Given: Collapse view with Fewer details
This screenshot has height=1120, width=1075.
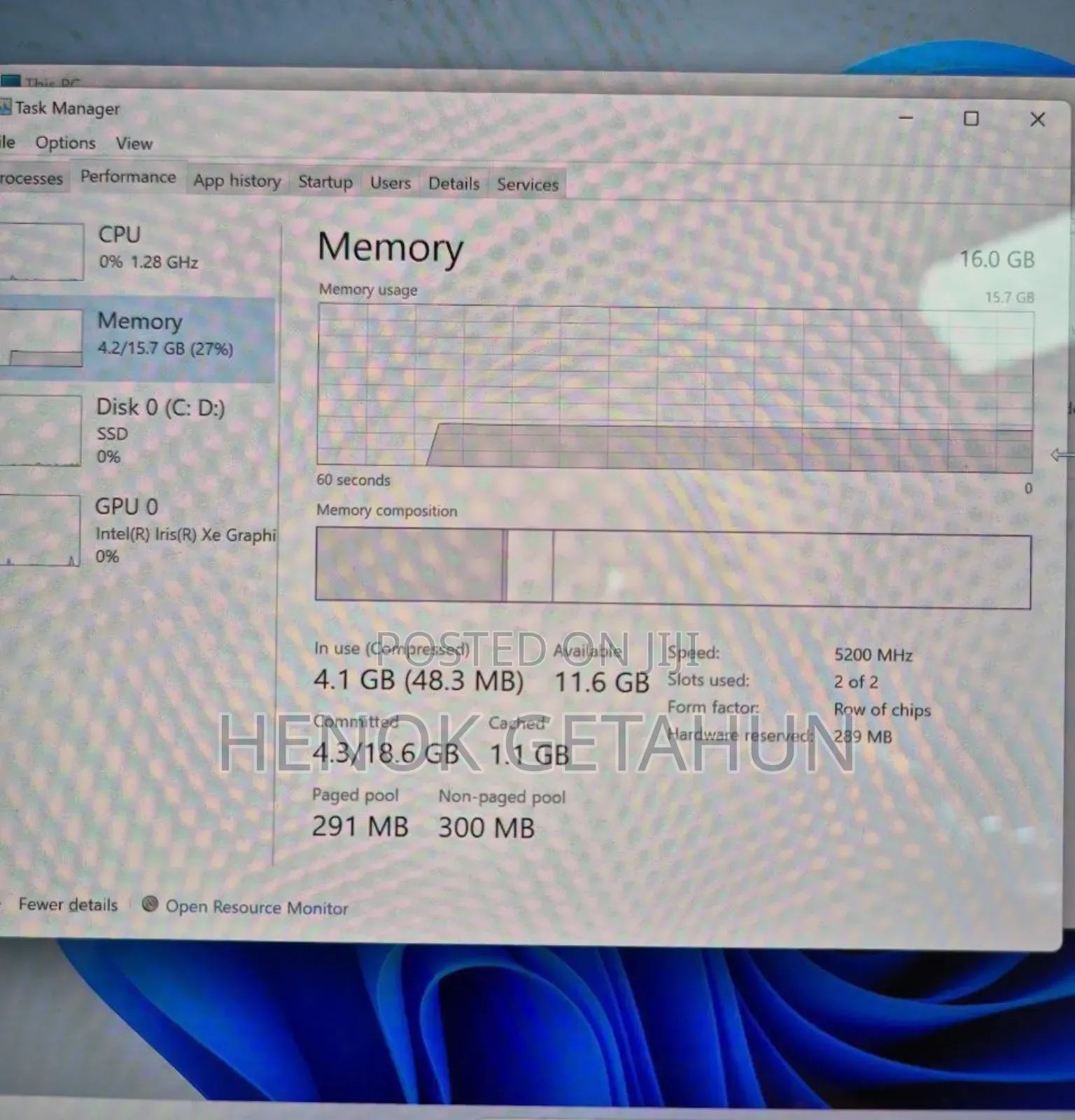Looking at the screenshot, I should click(x=68, y=904).
